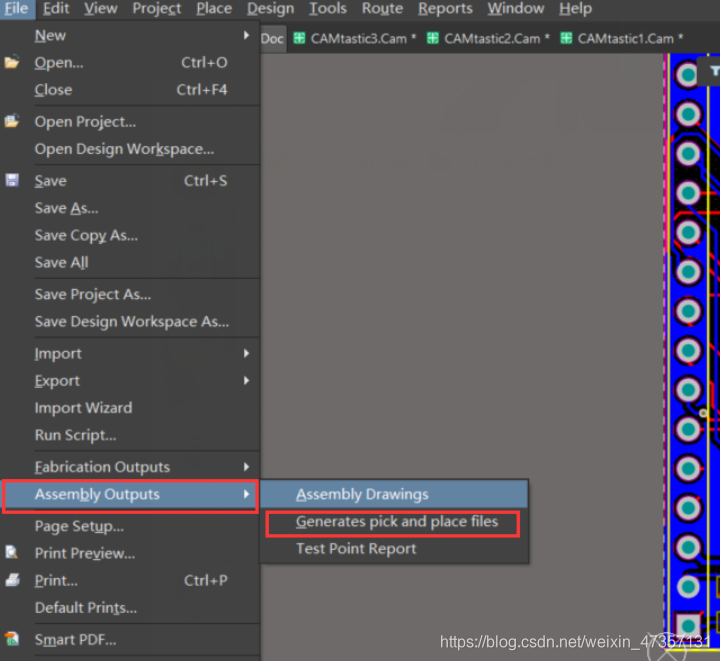The image size is (720, 661).
Task: Select Smart PDF... menu entry
Action: (130, 639)
